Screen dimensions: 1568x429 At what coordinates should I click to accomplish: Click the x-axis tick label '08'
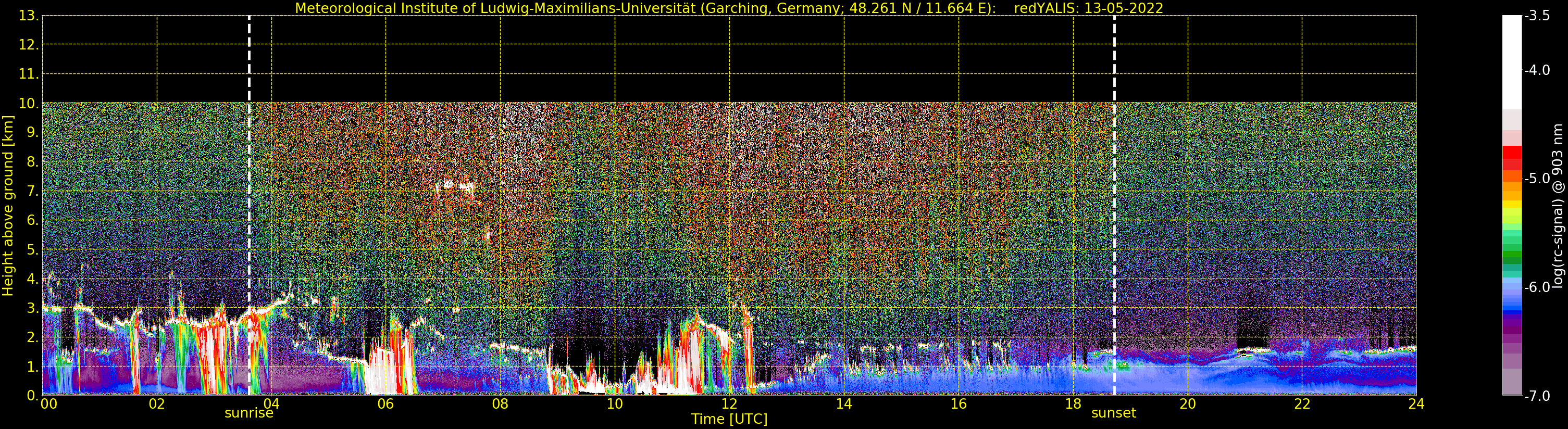[500, 403]
